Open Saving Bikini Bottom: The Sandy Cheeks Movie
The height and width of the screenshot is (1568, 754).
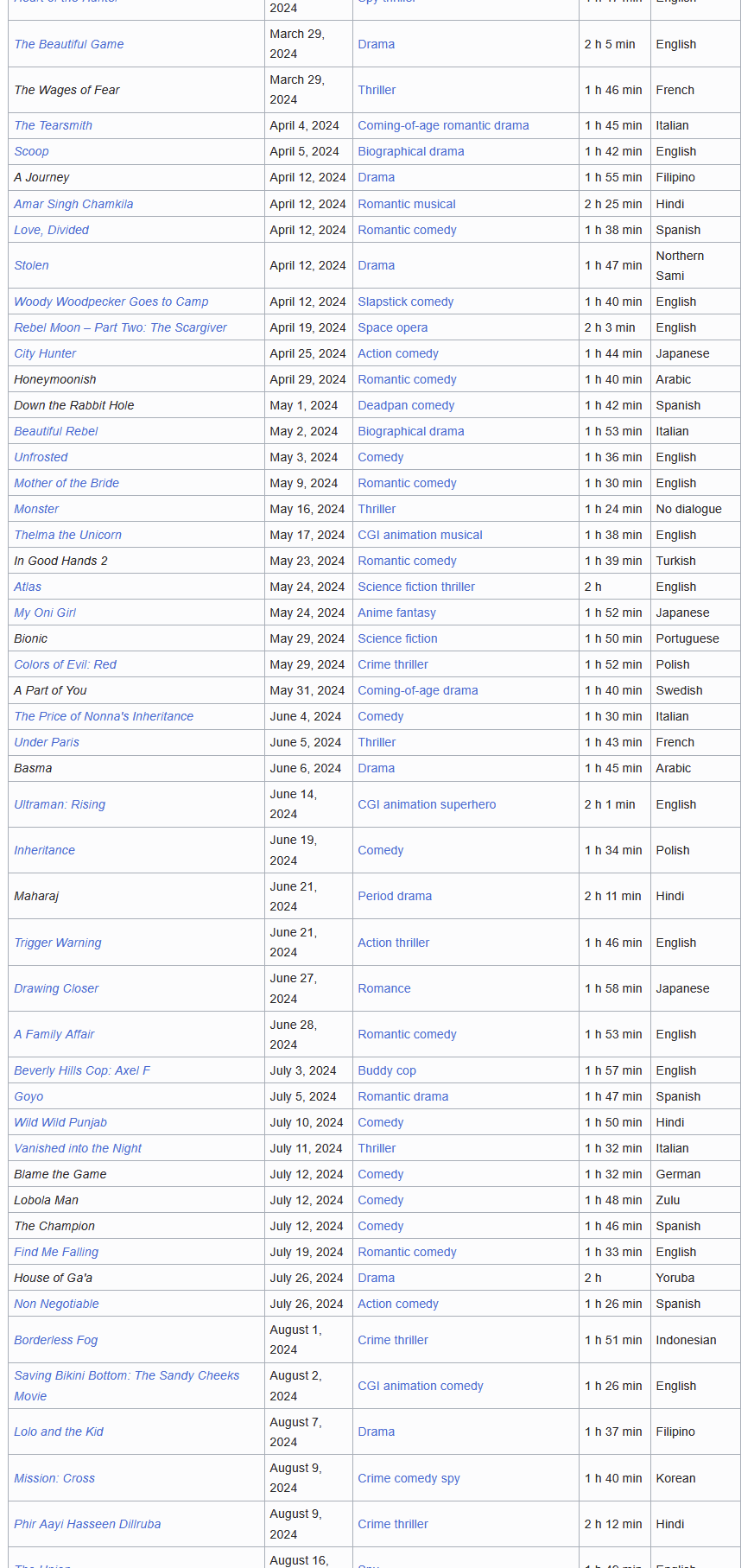pos(126,1375)
